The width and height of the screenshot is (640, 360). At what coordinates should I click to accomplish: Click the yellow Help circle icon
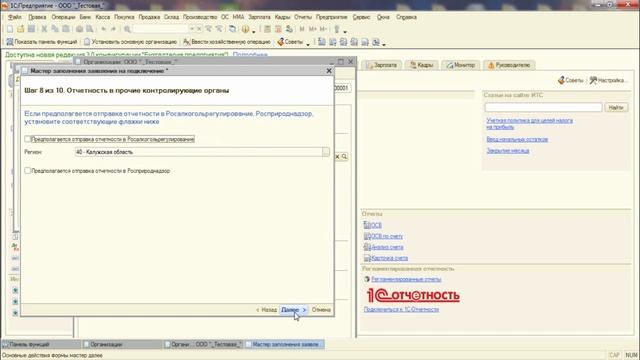(x=245, y=29)
